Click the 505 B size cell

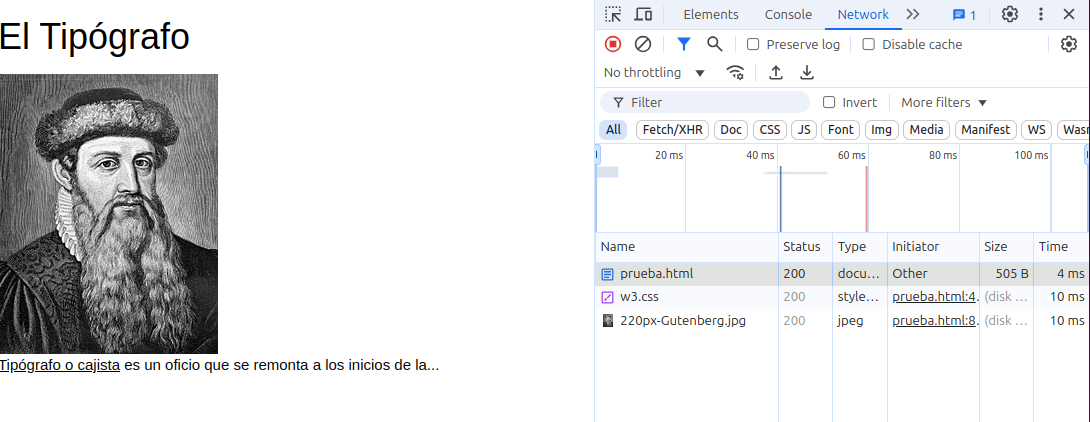click(1006, 274)
